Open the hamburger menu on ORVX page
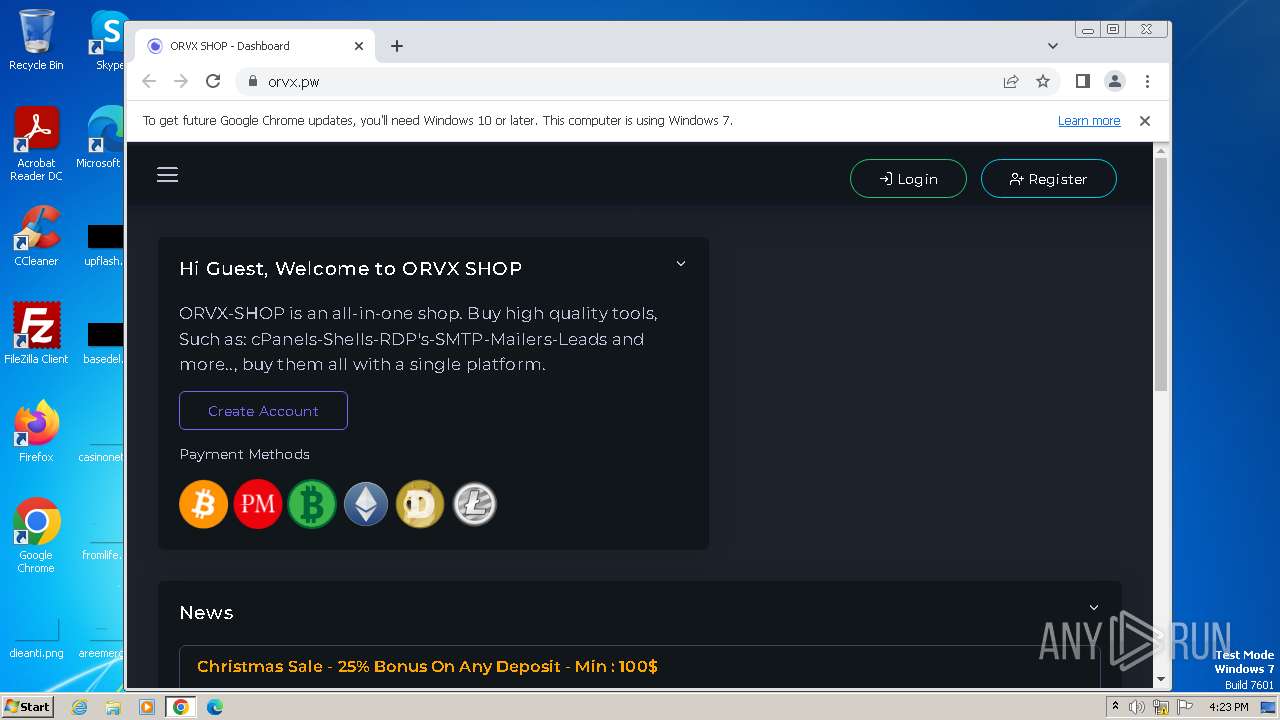This screenshot has width=1280, height=720. click(167, 175)
